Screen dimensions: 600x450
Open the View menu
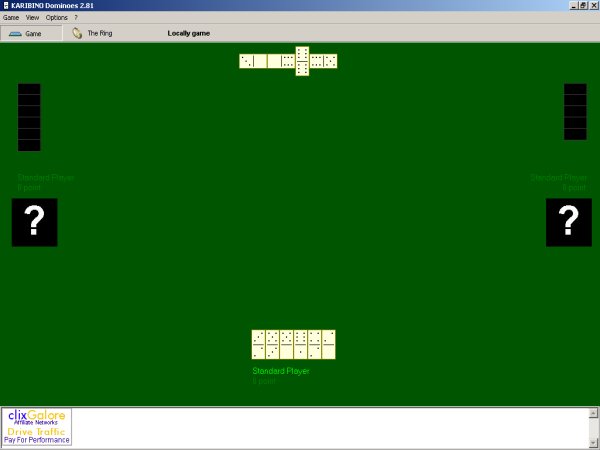point(32,18)
